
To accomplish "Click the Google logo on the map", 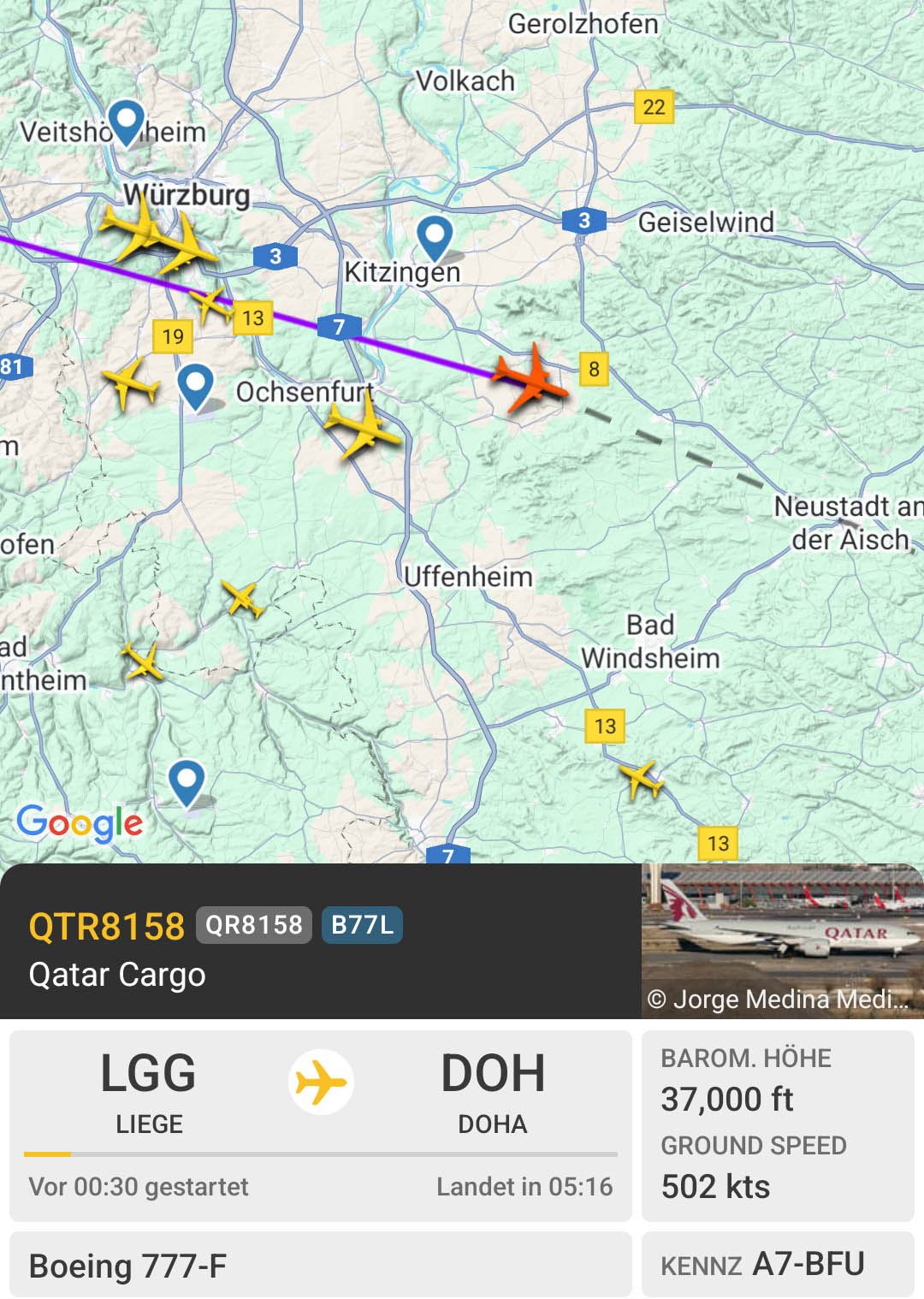I will tap(80, 823).
